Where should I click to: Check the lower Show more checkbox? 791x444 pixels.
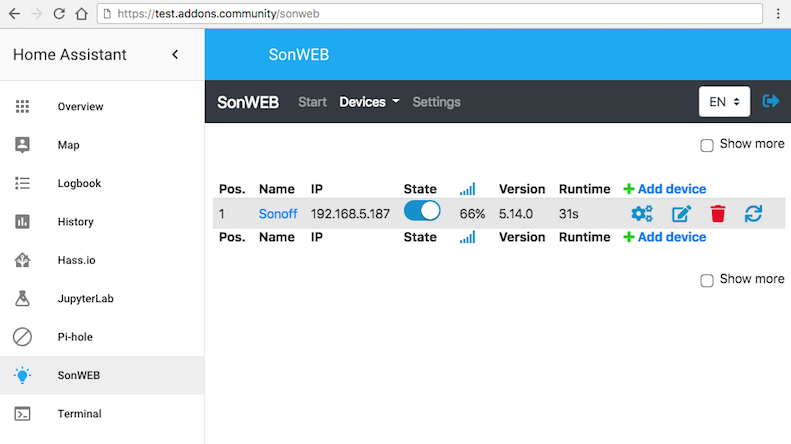[707, 280]
